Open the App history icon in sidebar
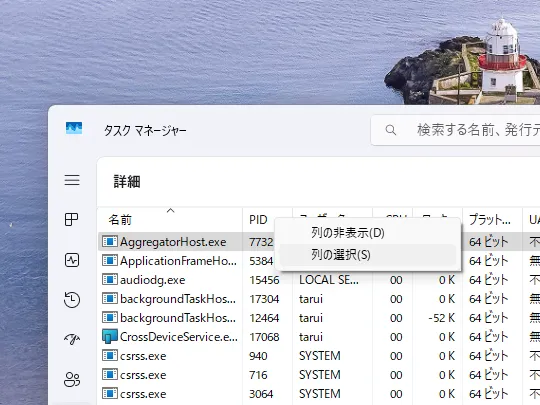Viewport: 540px width, 405px height. click(x=72, y=300)
